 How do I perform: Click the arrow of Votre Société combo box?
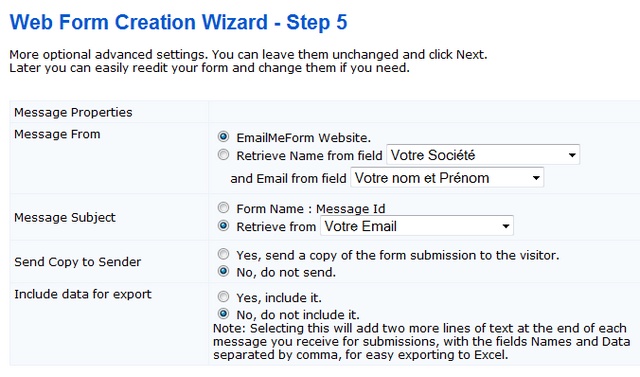[x=572, y=155]
